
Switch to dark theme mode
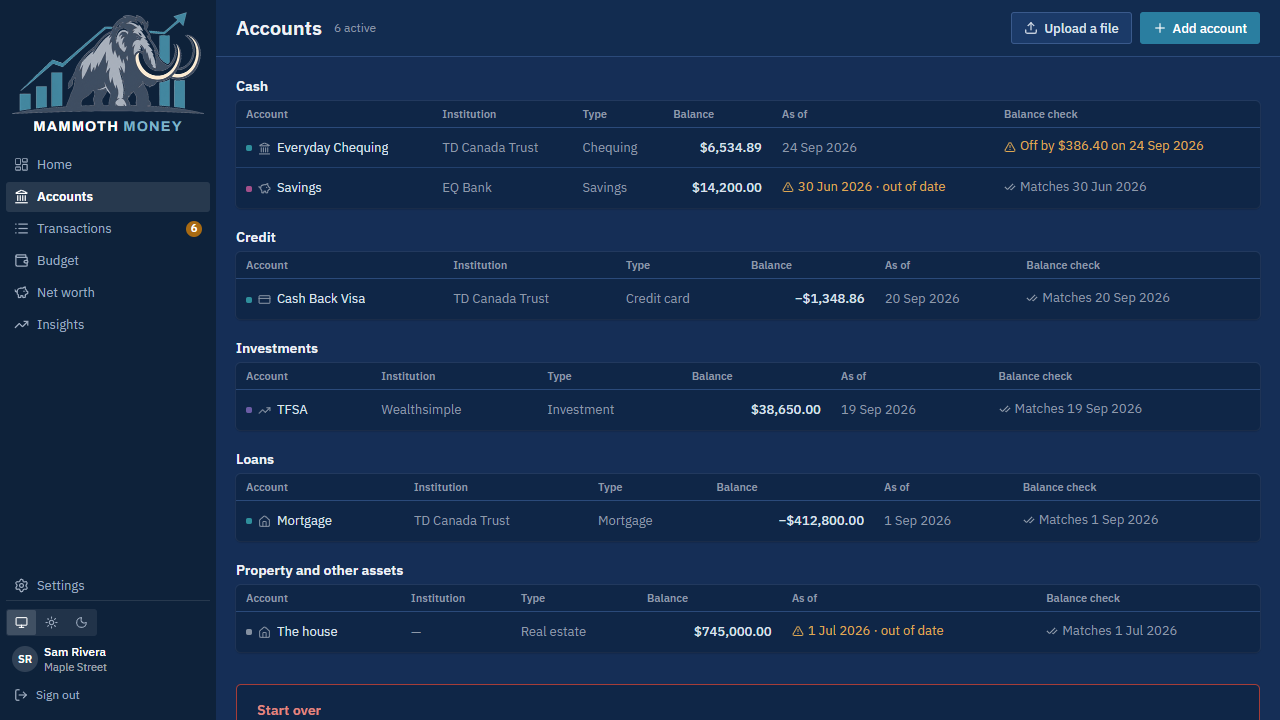click(x=81, y=622)
